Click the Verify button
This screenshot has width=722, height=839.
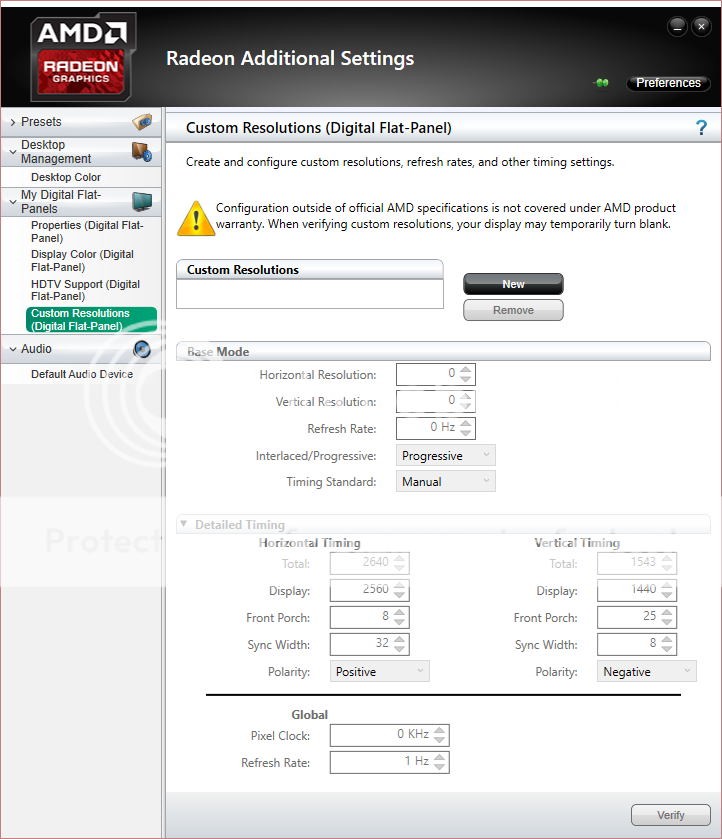670,815
